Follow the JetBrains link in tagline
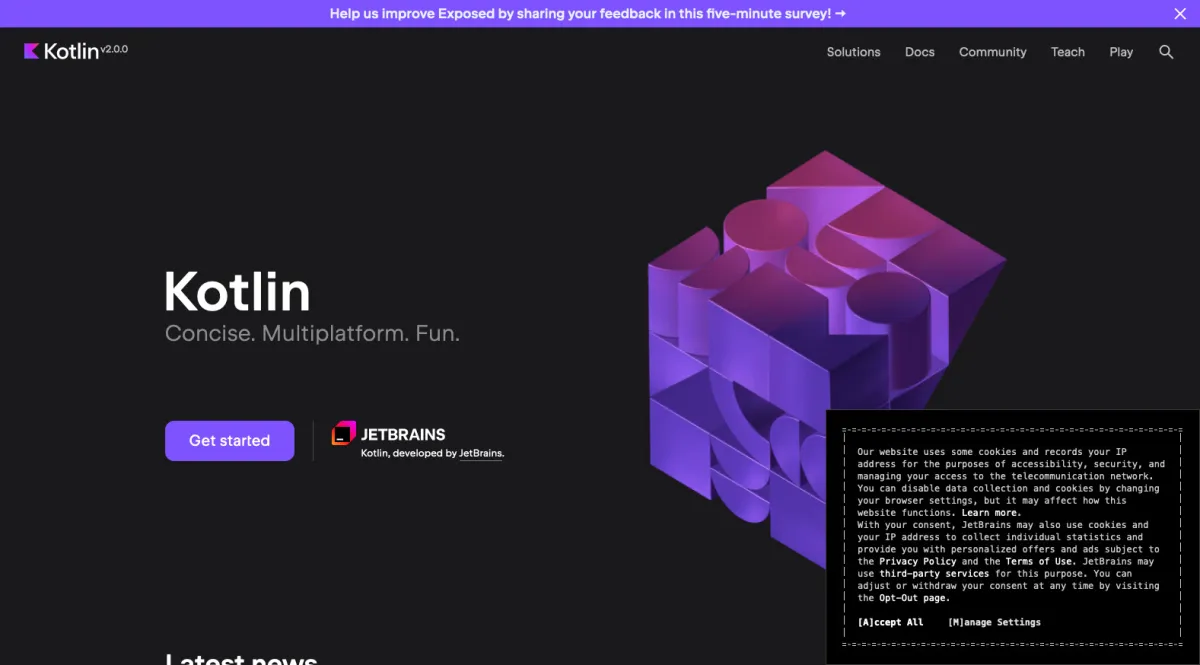This screenshot has height=665, width=1200. tap(481, 453)
